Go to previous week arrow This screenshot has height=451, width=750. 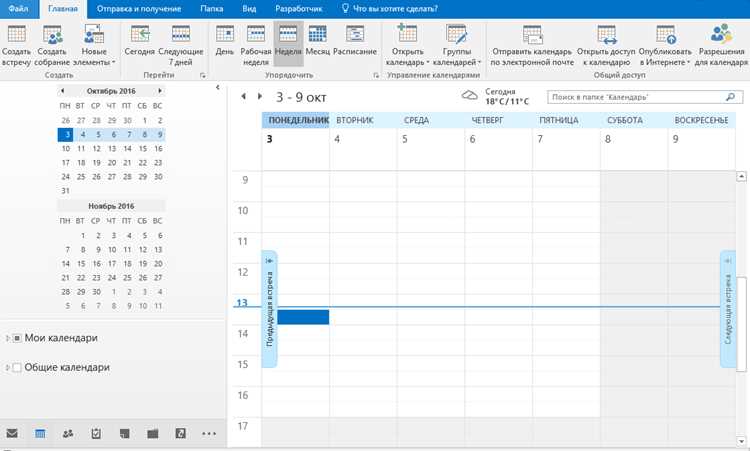(x=243, y=97)
